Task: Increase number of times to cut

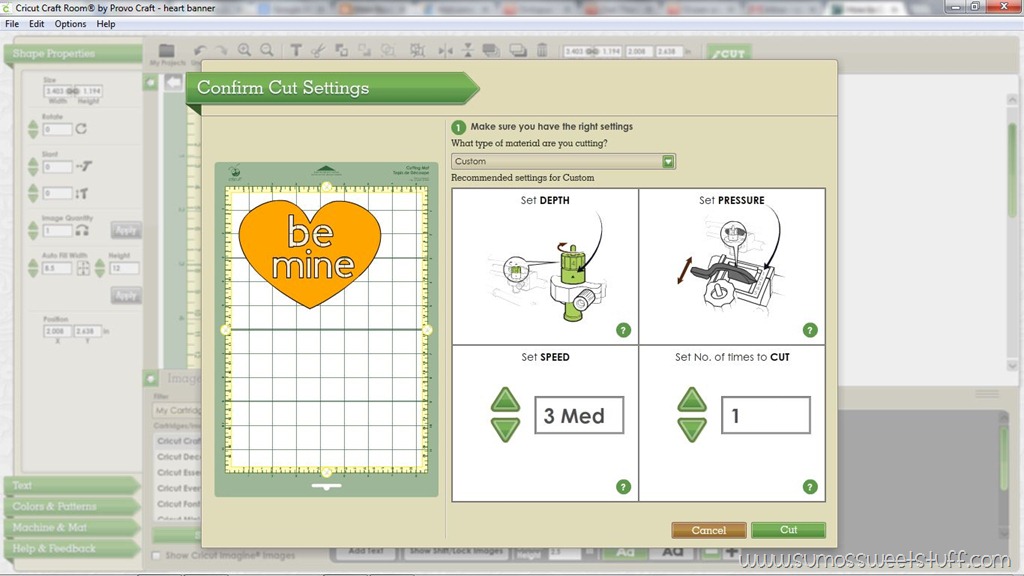Action: (x=692, y=400)
